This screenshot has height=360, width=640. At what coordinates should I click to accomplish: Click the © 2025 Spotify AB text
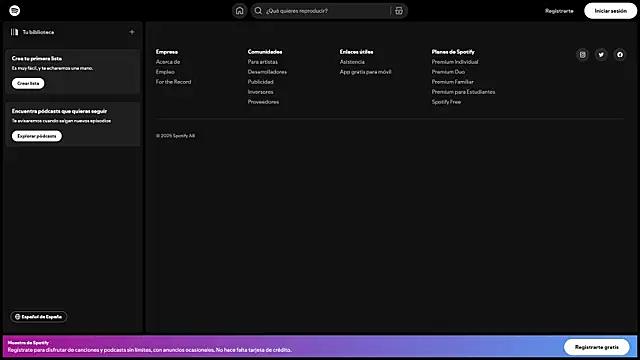pyautogui.click(x=176, y=136)
